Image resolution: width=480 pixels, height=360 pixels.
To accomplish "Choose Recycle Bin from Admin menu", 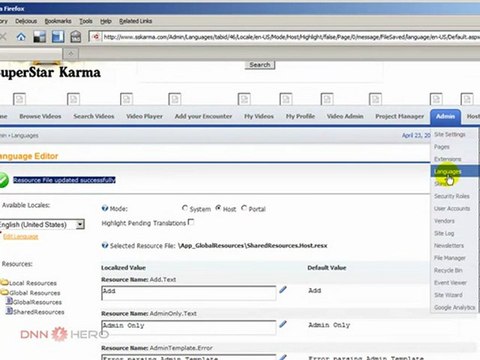I will [x=448, y=270].
